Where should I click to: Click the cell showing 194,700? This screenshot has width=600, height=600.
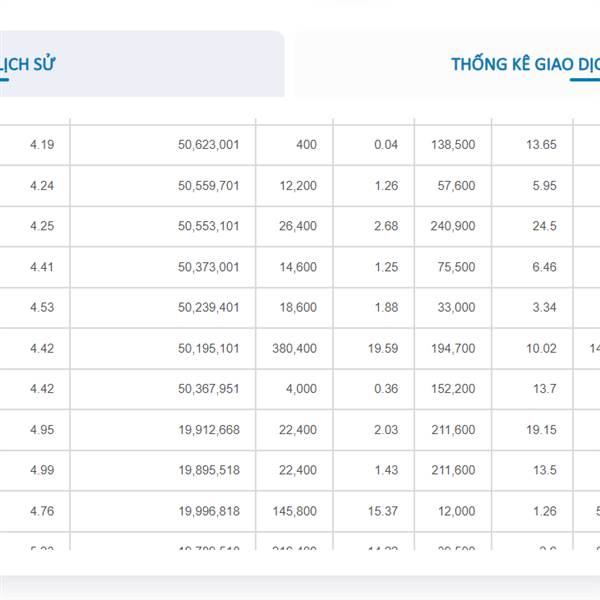tap(453, 349)
